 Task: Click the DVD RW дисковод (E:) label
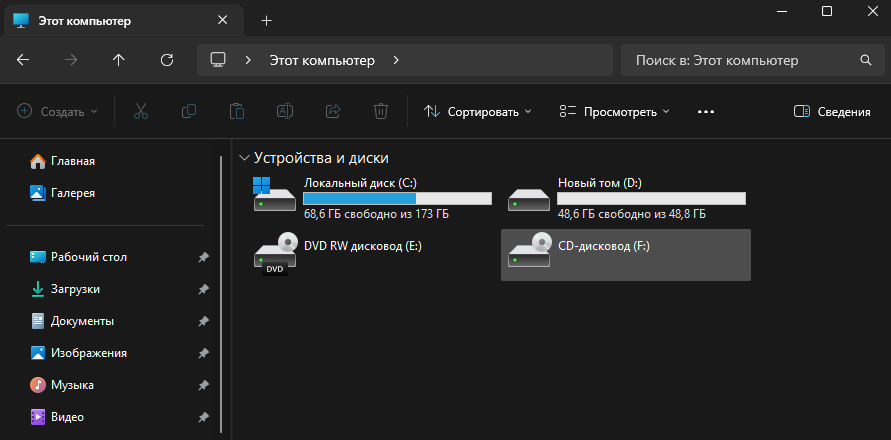[x=363, y=246]
